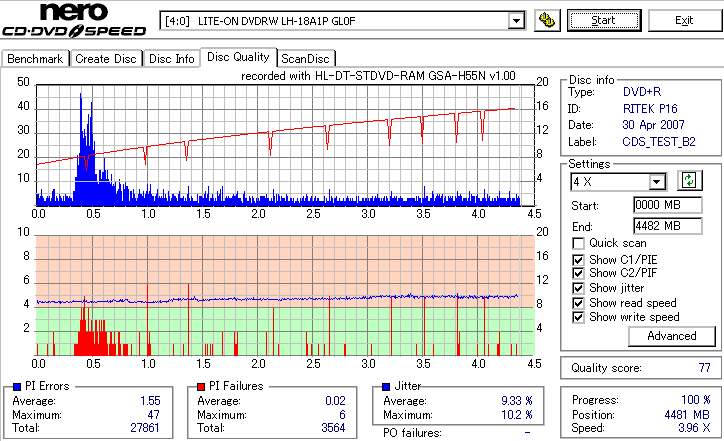Expand the 4 X speed dropdown
Image resolution: width=724 pixels, height=441 pixels.
pyautogui.click(x=656, y=182)
